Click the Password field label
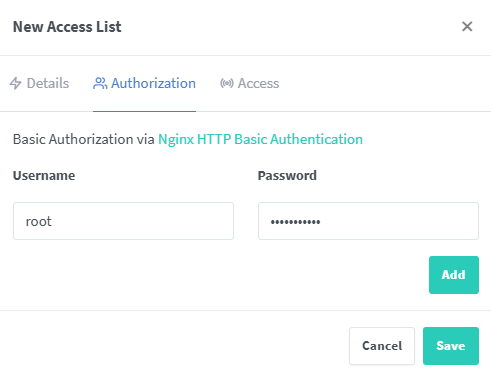This screenshot has width=491, height=378. point(287,176)
